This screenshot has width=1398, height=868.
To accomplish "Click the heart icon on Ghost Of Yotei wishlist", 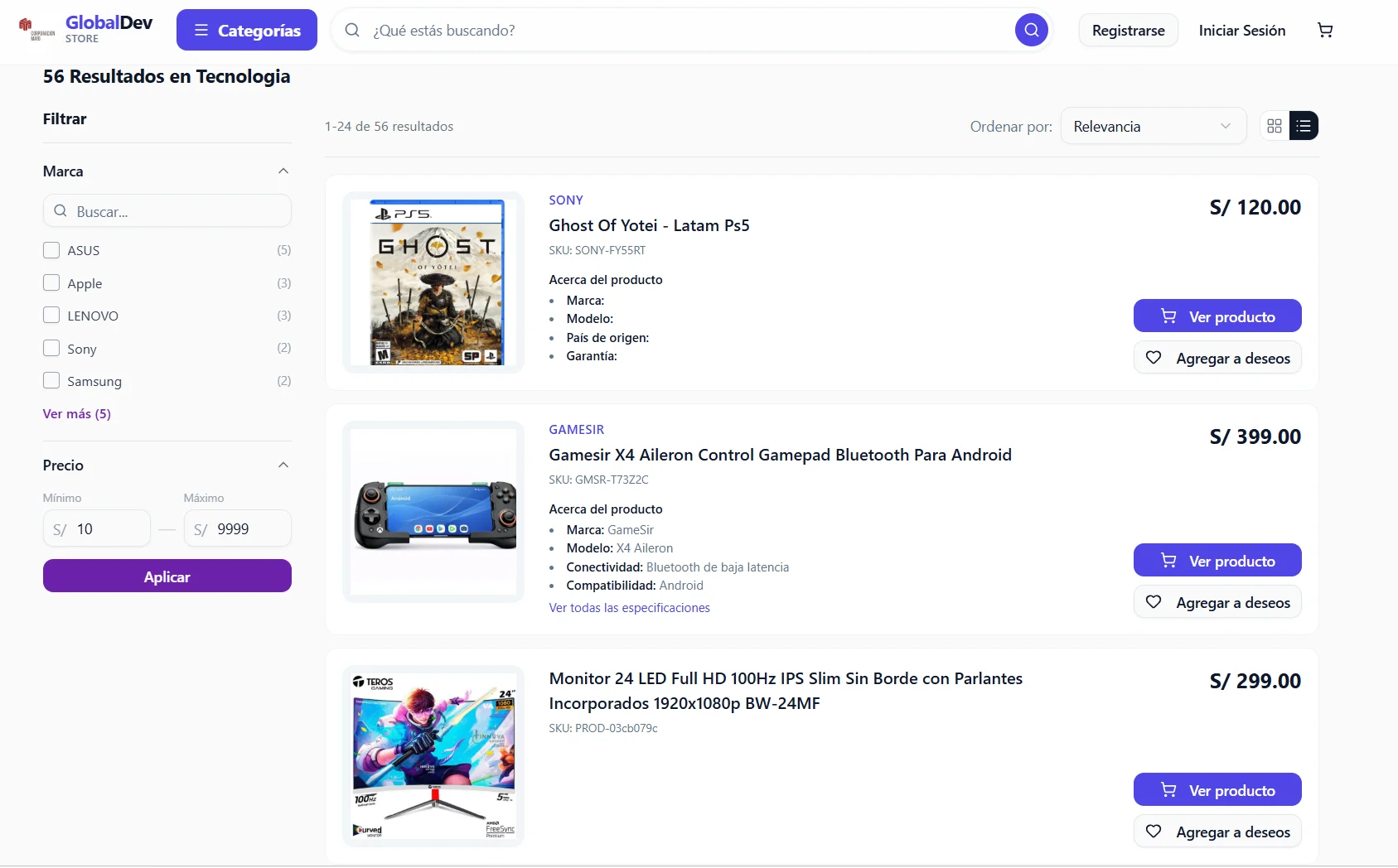I will [x=1154, y=357].
